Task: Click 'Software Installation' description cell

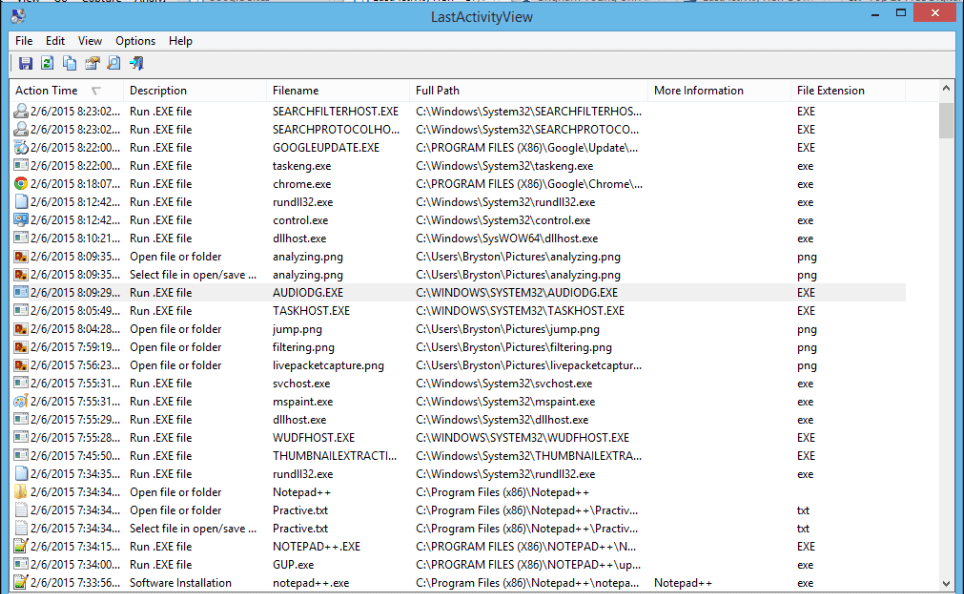Action: point(180,583)
